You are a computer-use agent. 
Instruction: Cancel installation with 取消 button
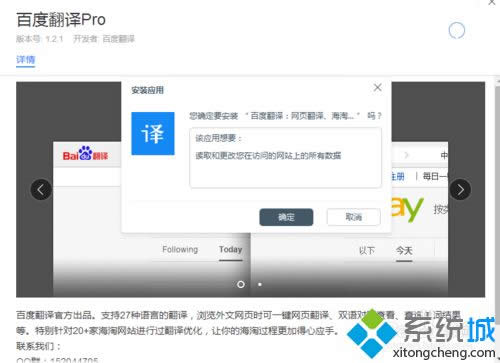pyautogui.click(x=354, y=217)
